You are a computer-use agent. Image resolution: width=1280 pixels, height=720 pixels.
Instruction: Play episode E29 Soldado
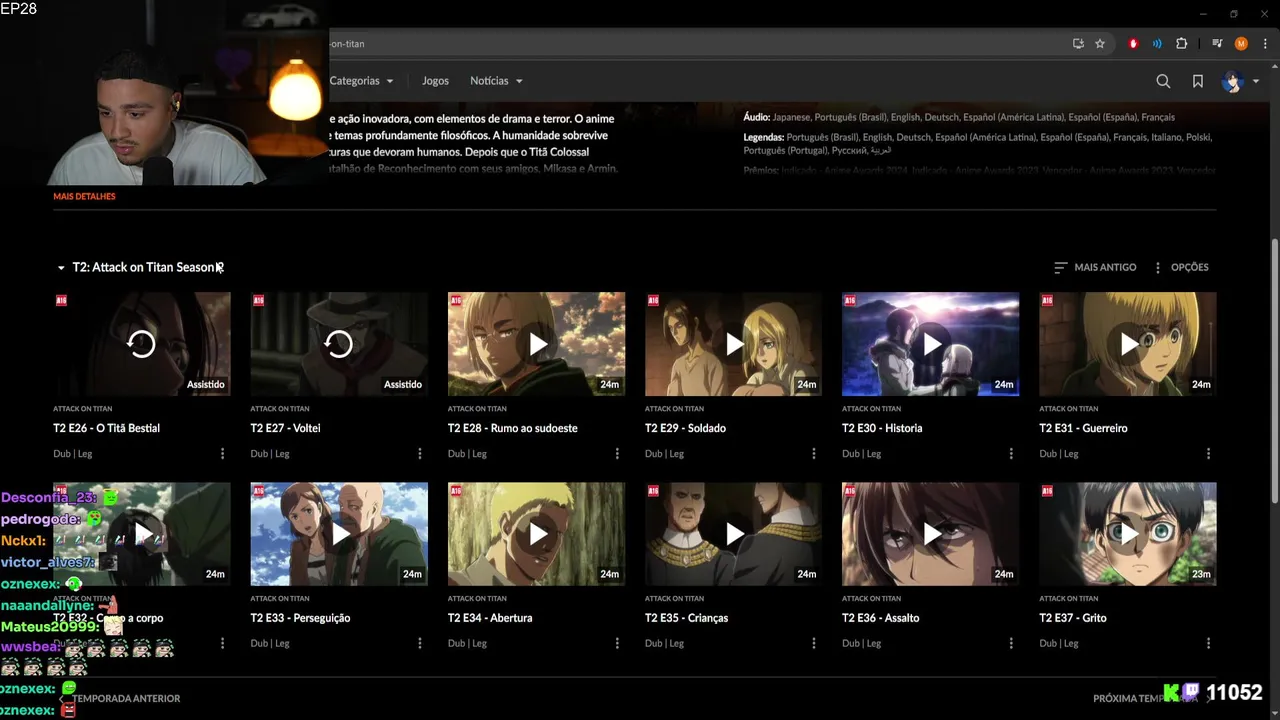[734, 344]
